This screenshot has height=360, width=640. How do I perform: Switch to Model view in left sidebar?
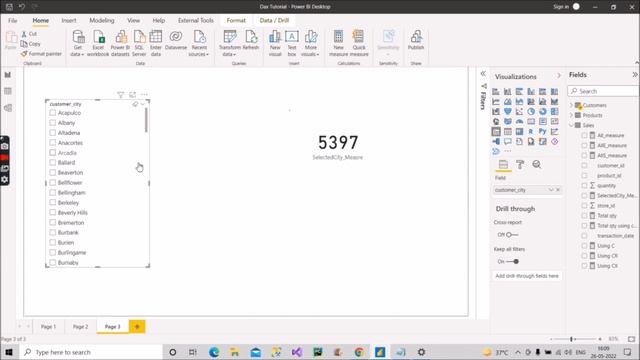[x=8, y=108]
